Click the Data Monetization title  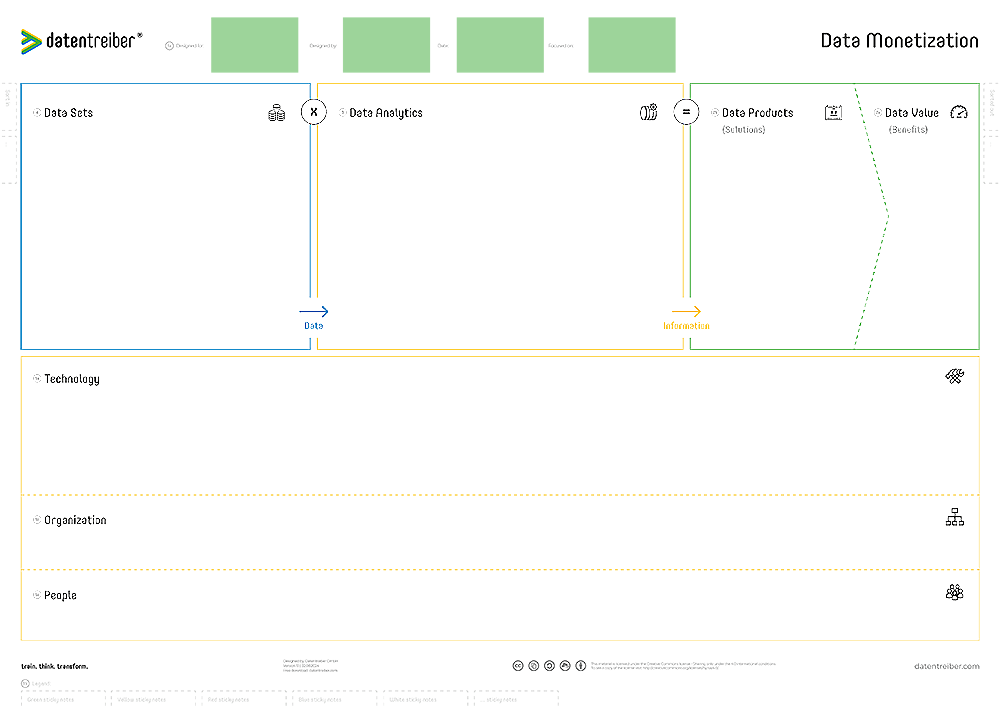pos(899,41)
